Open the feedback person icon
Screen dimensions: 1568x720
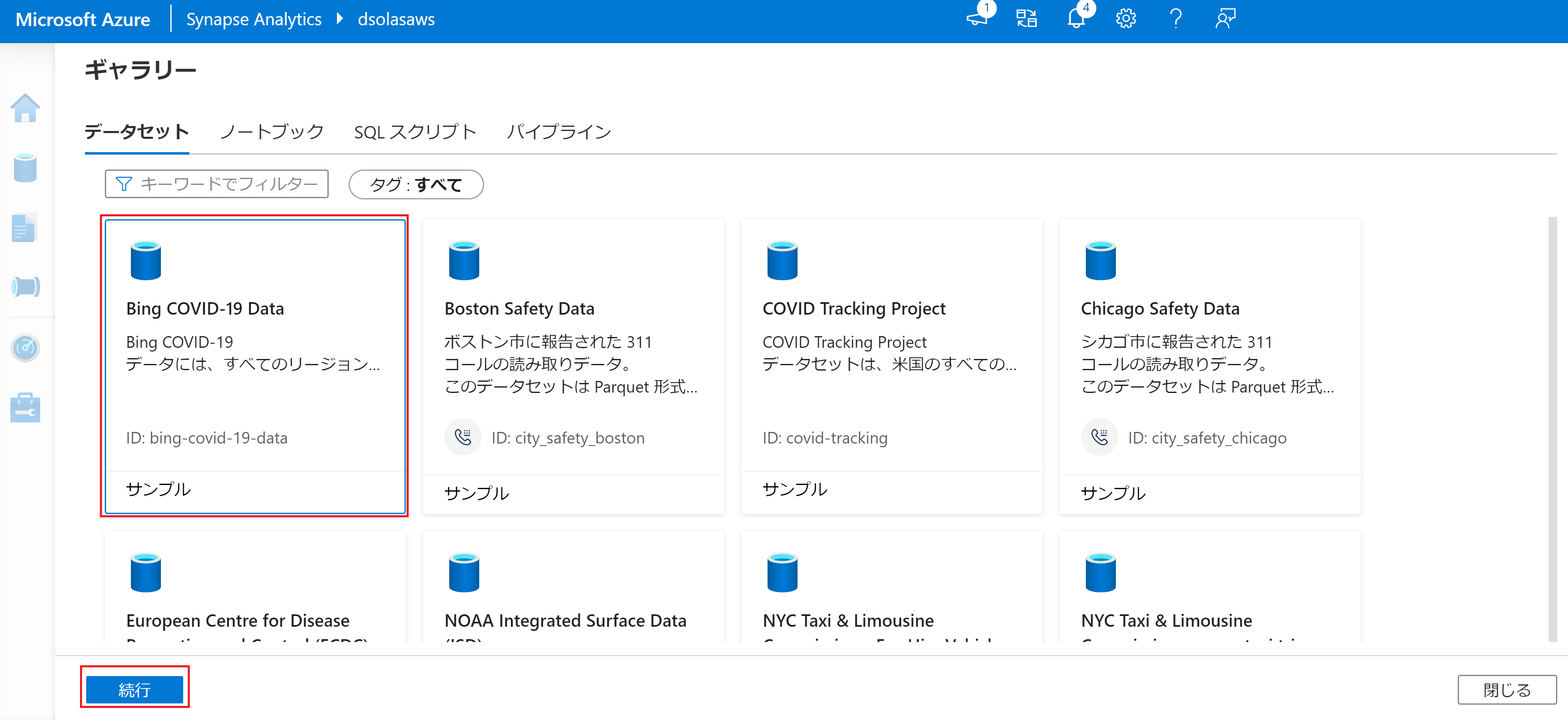click(x=1225, y=19)
